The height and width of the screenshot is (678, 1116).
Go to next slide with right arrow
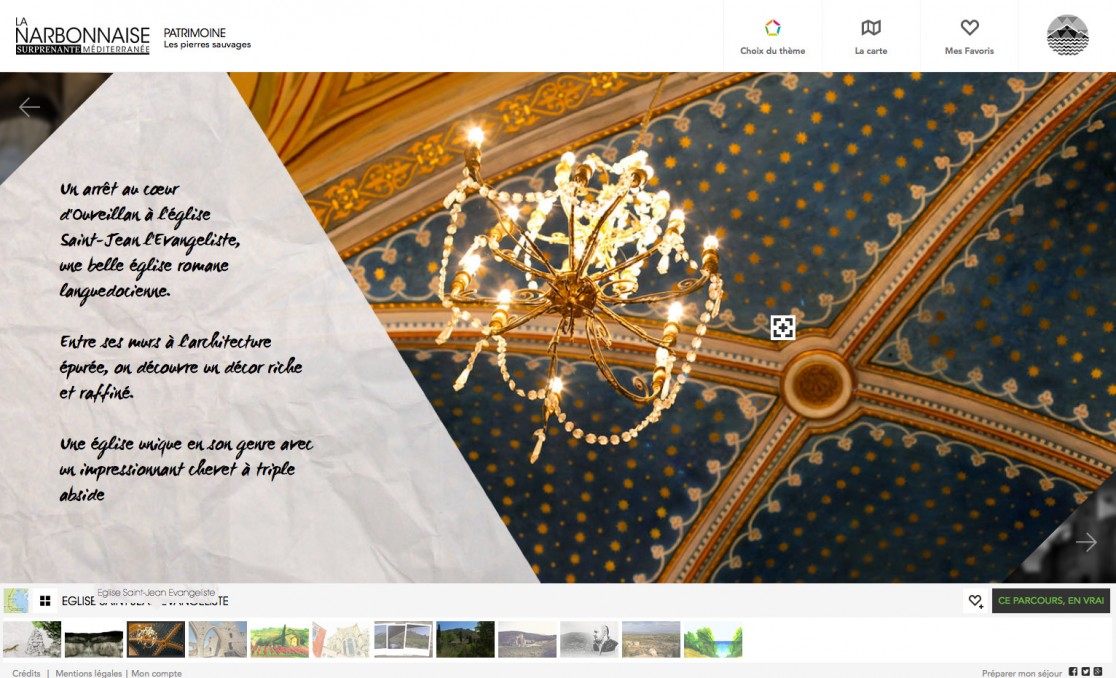coord(1086,542)
